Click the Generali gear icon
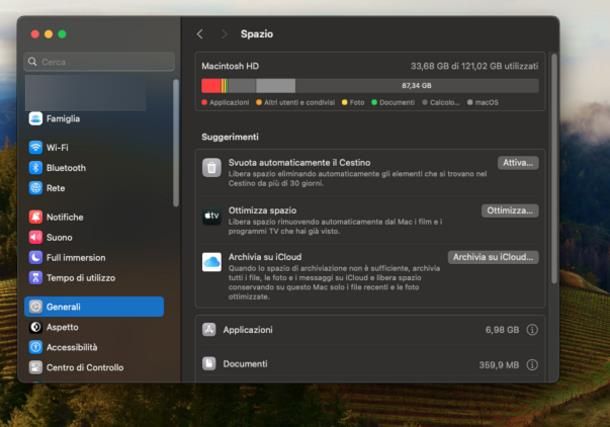 click(x=35, y=307)
